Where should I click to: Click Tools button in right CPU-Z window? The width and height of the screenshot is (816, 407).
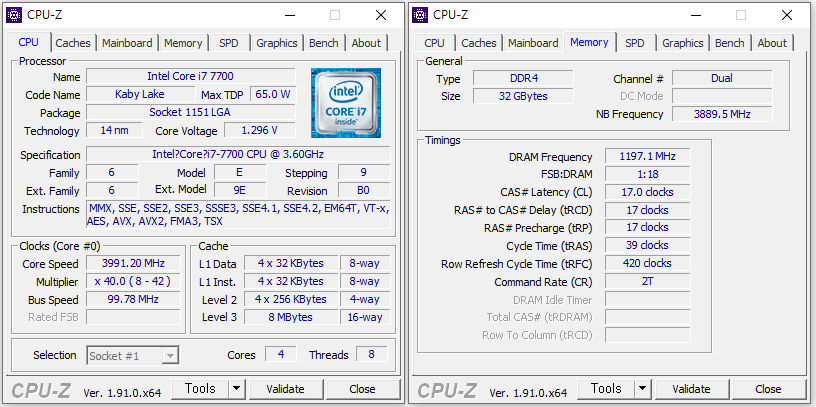606,389
